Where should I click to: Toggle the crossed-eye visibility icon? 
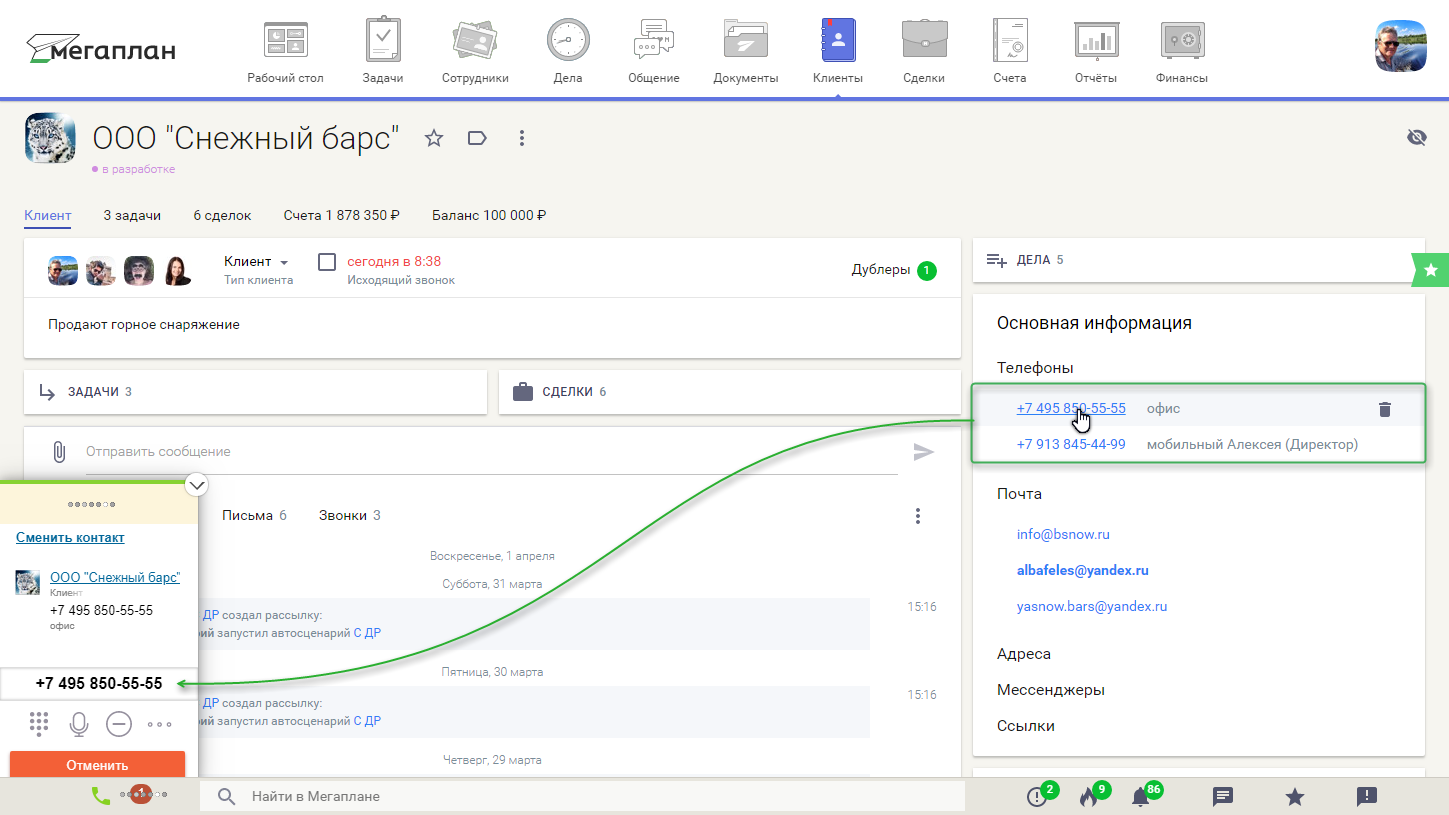(x=1416, y=137)
